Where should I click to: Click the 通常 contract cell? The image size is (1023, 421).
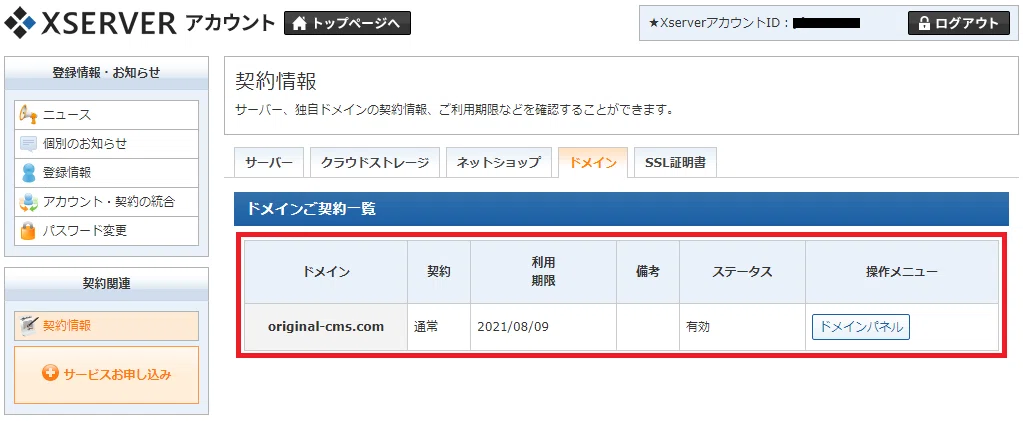439,327
